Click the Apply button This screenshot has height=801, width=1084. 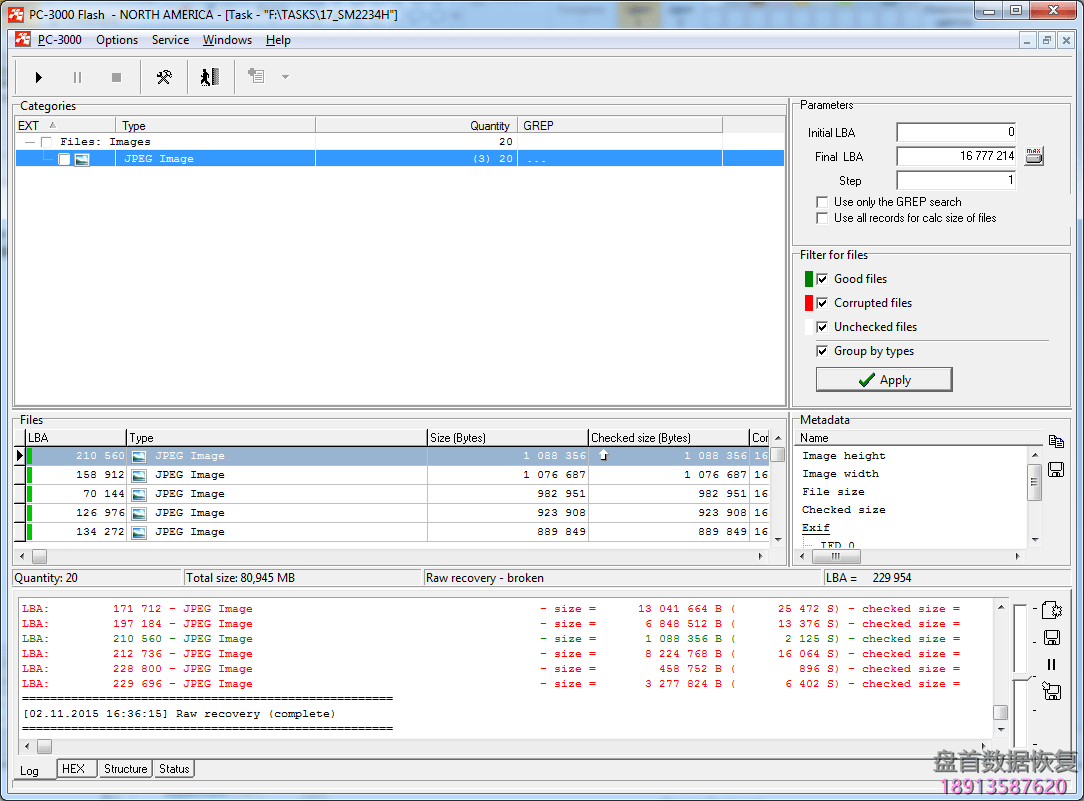(x=883, y=380)
